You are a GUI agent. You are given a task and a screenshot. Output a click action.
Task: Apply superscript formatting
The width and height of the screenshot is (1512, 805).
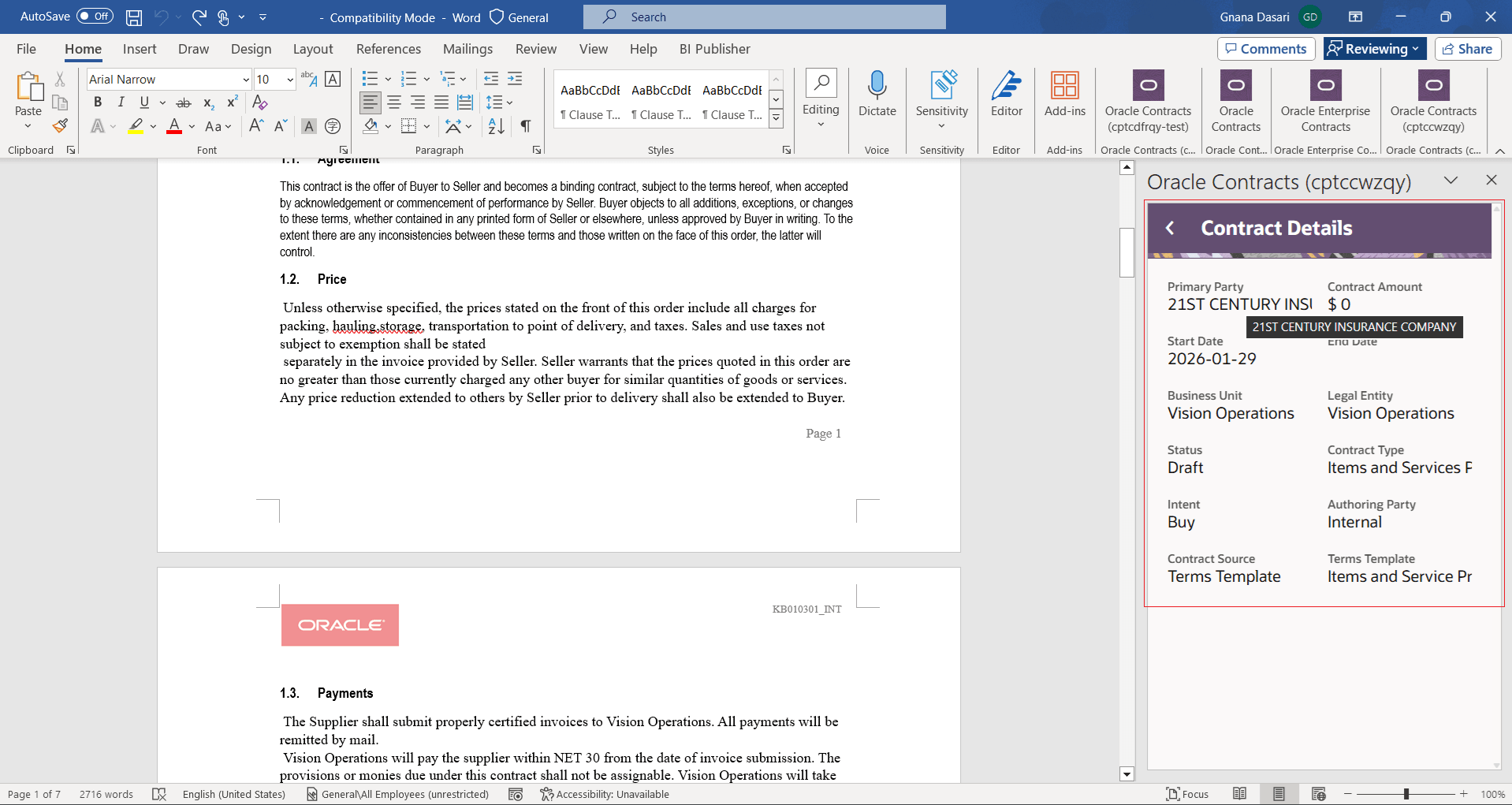pyautogui.click(x=232, y=102)
